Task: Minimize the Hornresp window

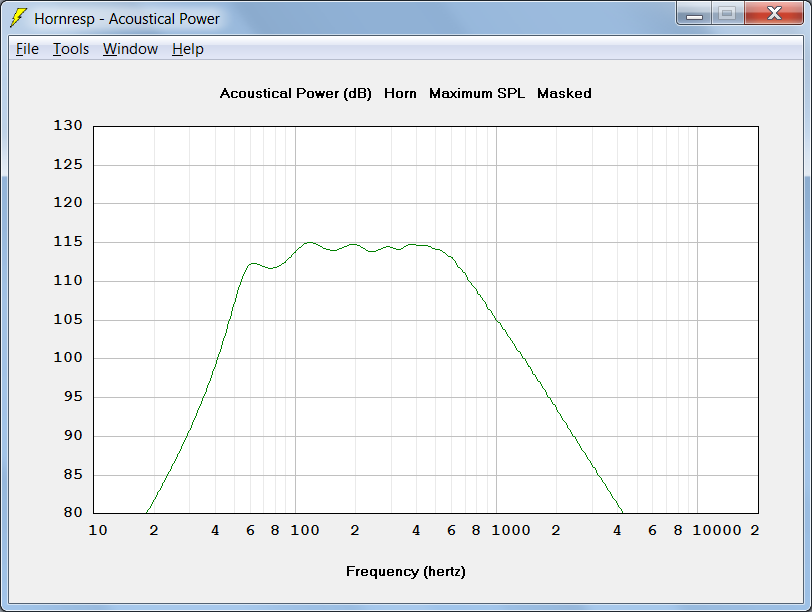Action: tap(694, 13)
